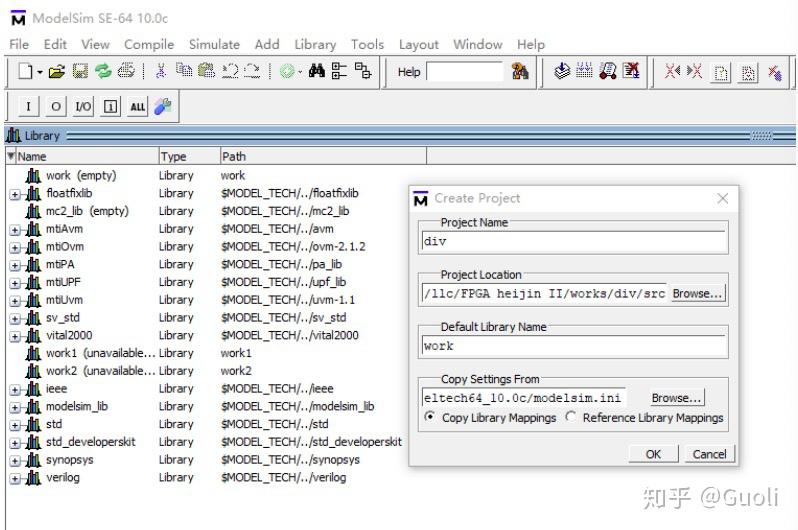Screen dimensions: 798x530
Task: Toggle the I/O inout signals filter button
Action: [83, 106]
